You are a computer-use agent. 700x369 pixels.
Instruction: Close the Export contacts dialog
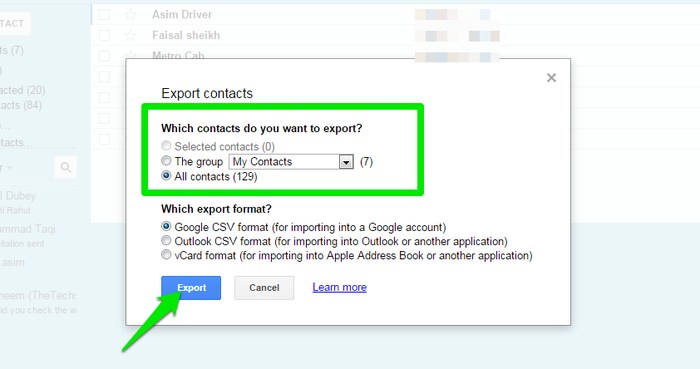(551, 78)
